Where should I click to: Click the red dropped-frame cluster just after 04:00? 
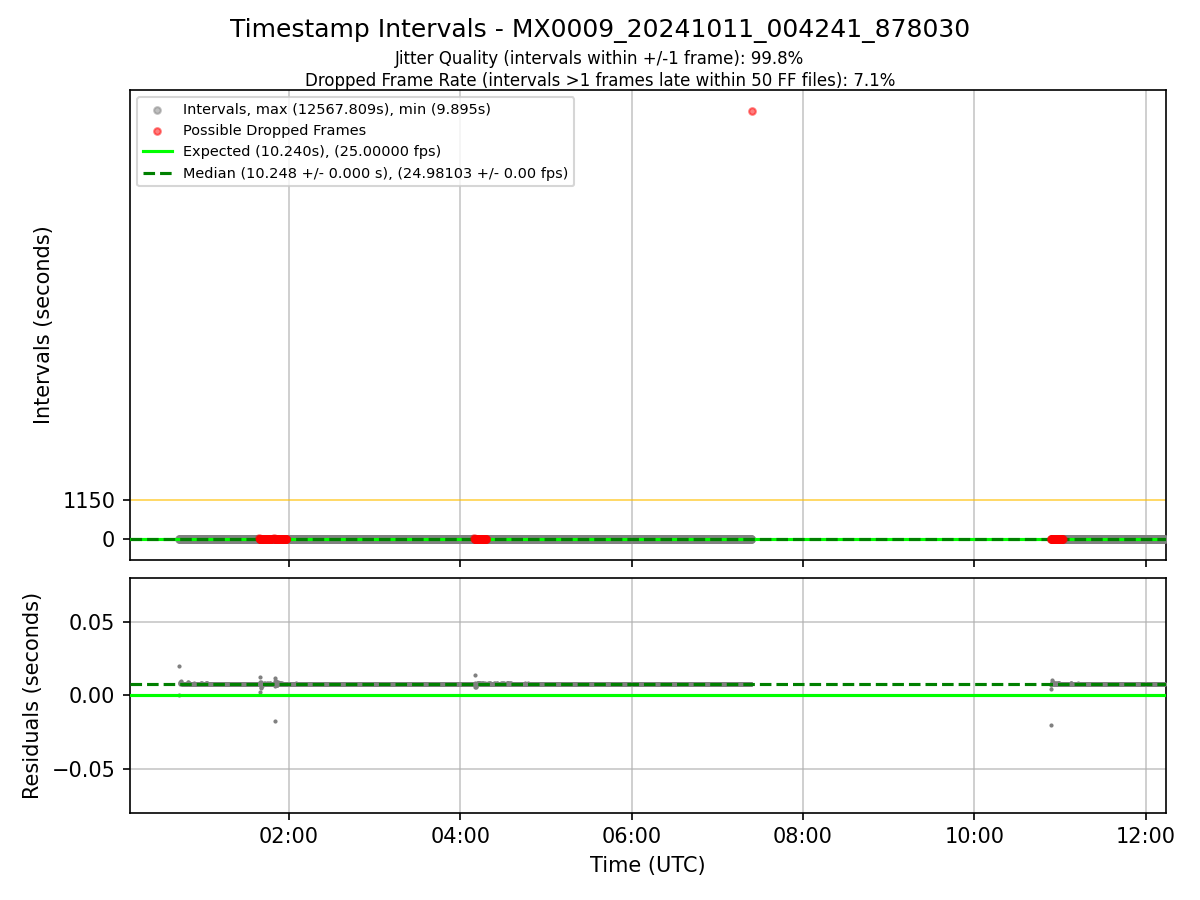coord(481,539)
